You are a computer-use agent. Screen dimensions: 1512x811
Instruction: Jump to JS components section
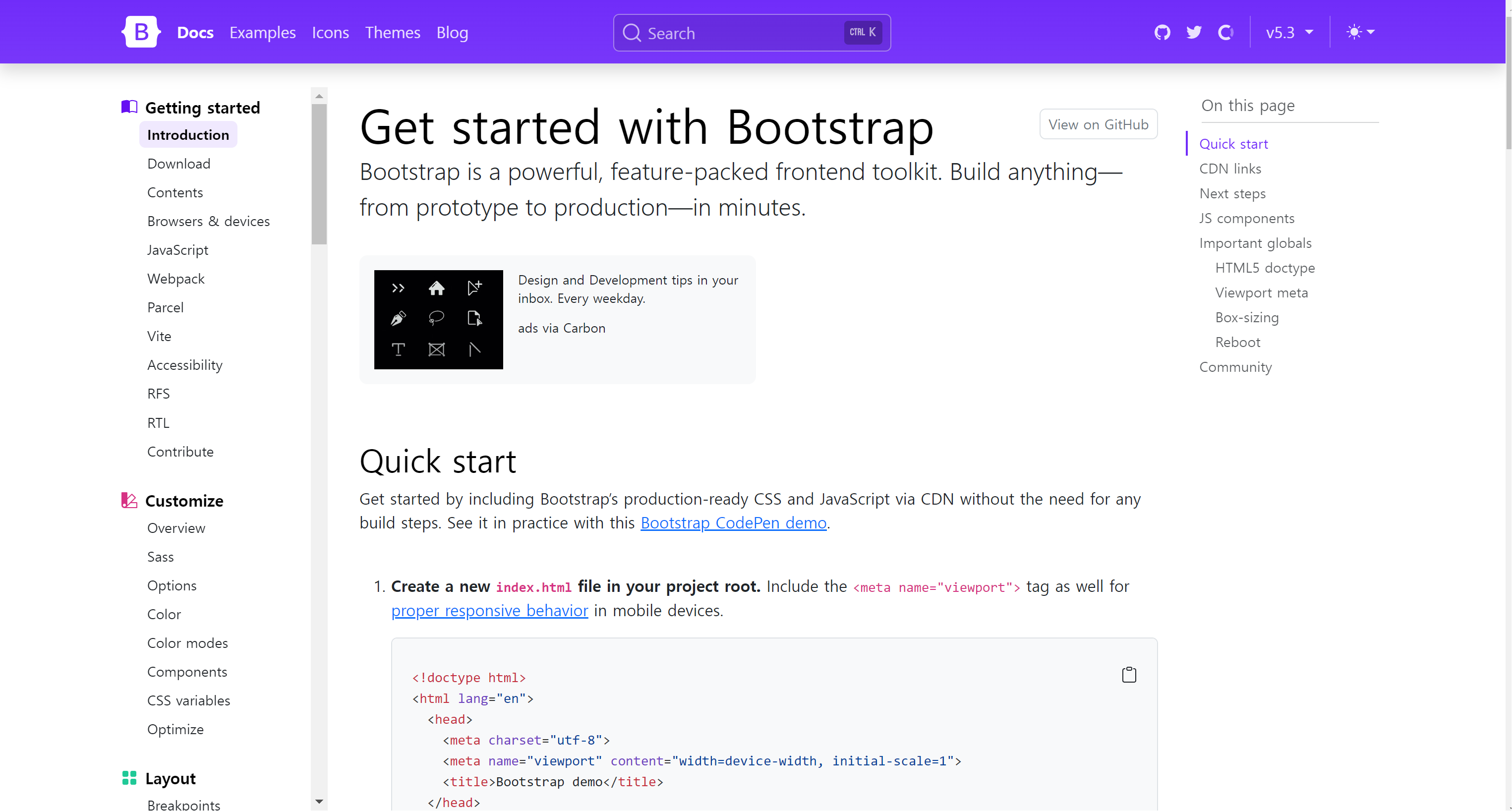1247,218
